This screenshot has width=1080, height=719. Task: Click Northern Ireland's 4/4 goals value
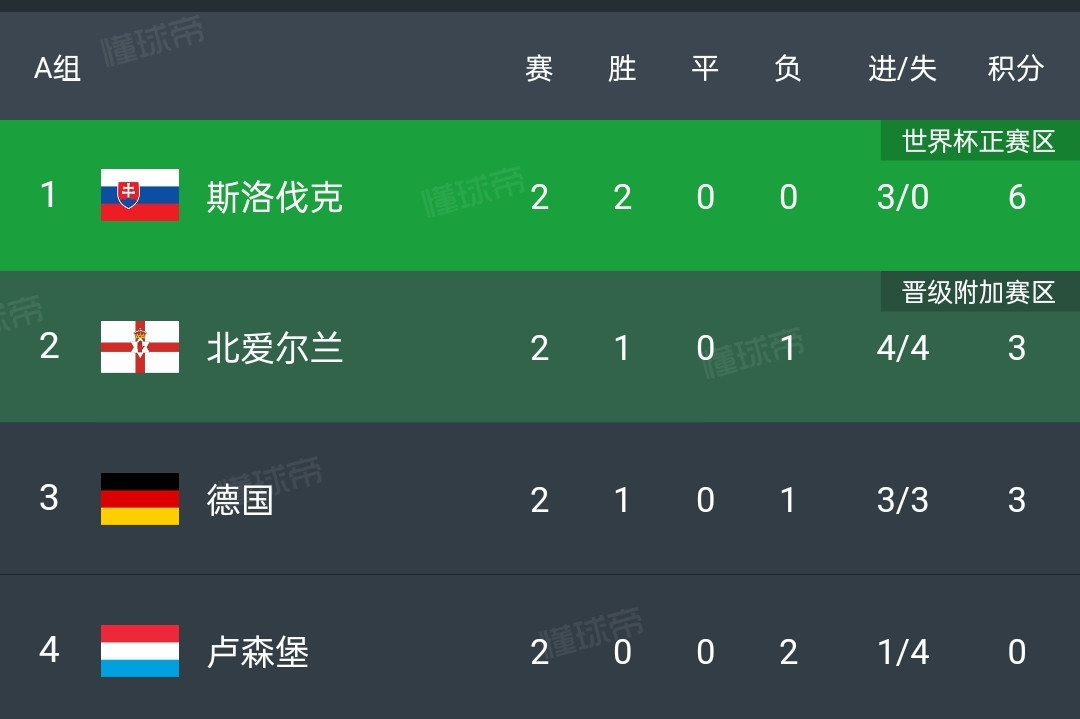point(902,348)
